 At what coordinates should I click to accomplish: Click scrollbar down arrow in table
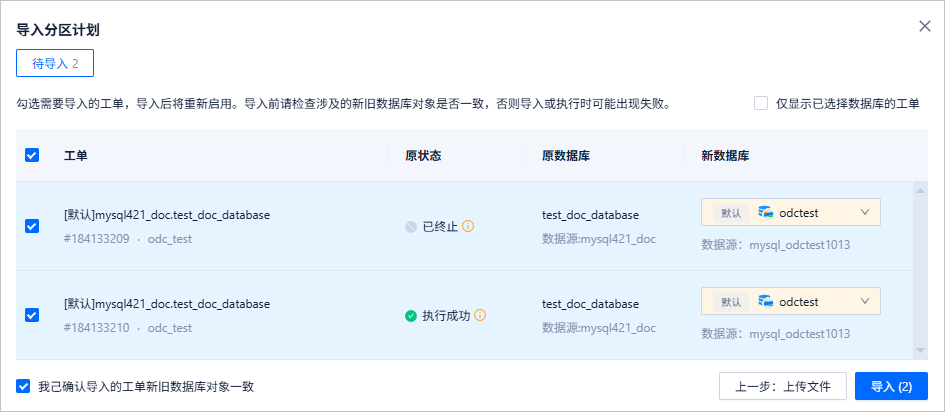[921, 350]
